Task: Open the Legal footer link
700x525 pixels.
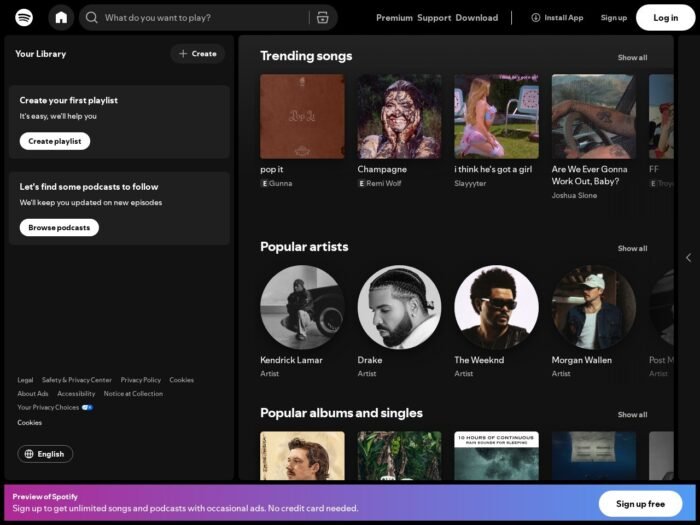Action: click(25, 380)
